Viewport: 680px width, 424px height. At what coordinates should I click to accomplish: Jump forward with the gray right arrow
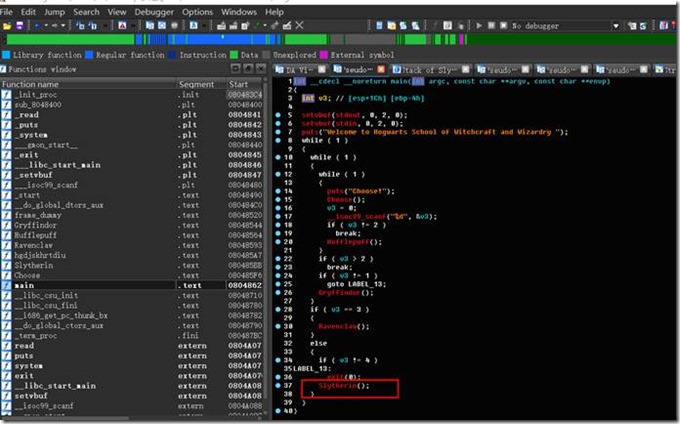55,26
